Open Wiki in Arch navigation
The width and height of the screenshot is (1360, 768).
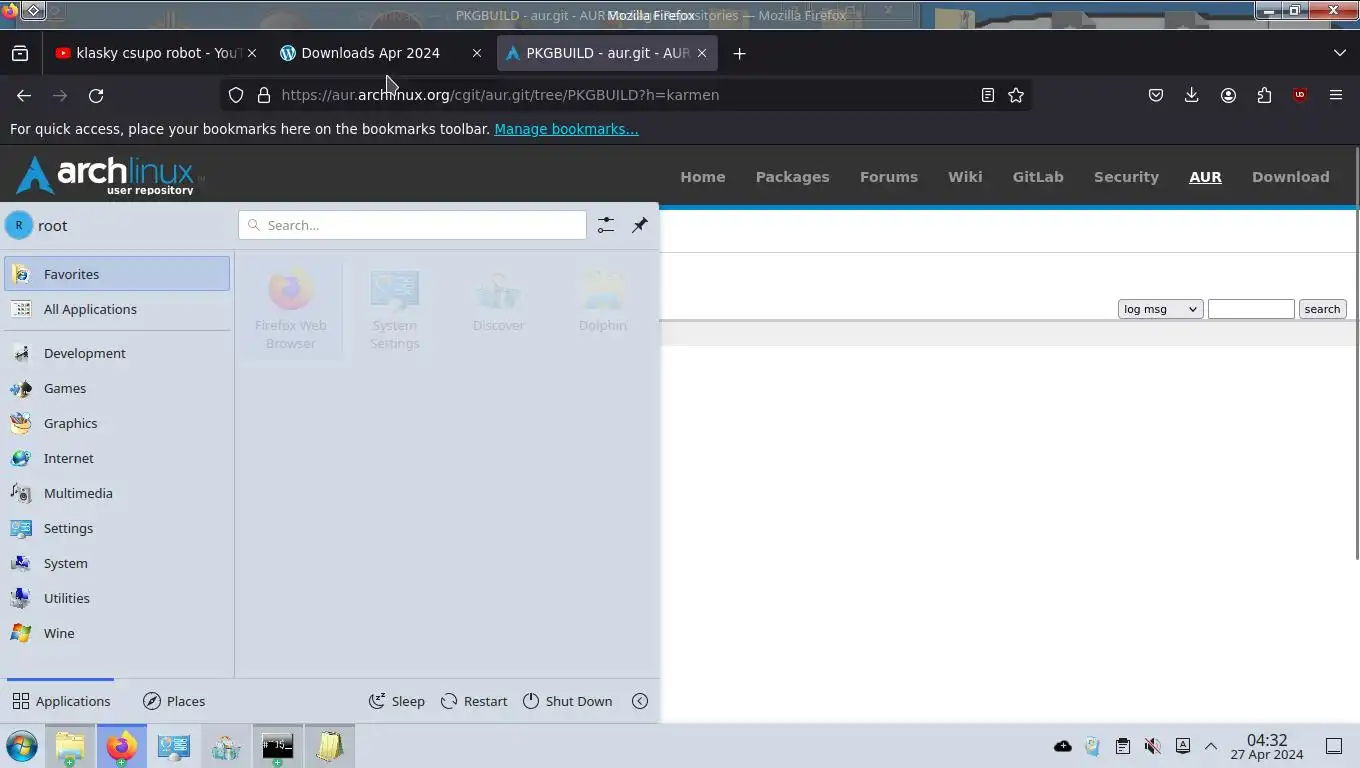click(x=965, y=177)
